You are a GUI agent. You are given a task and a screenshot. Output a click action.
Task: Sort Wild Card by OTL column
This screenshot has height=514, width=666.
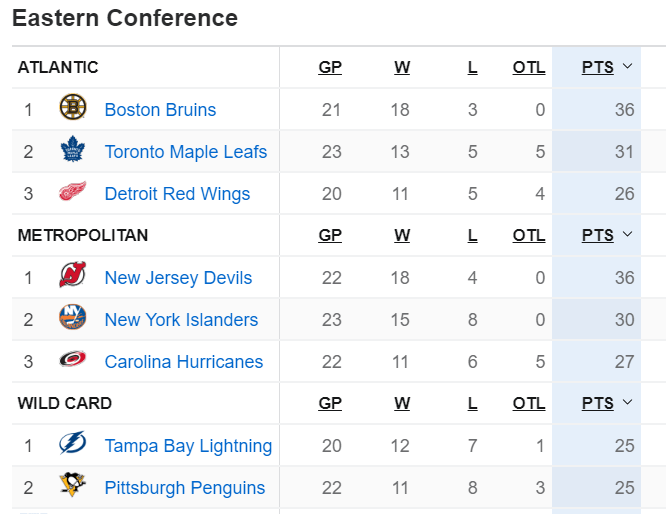point(529,404)
